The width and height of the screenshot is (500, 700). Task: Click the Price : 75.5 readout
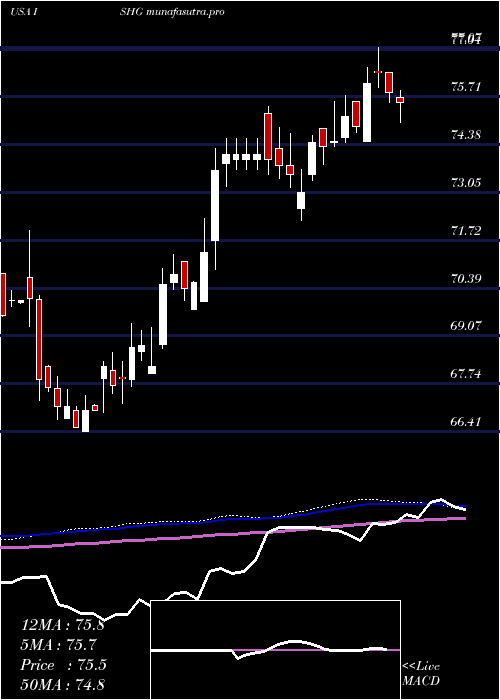pyautogui.click(x=63, y=665)
